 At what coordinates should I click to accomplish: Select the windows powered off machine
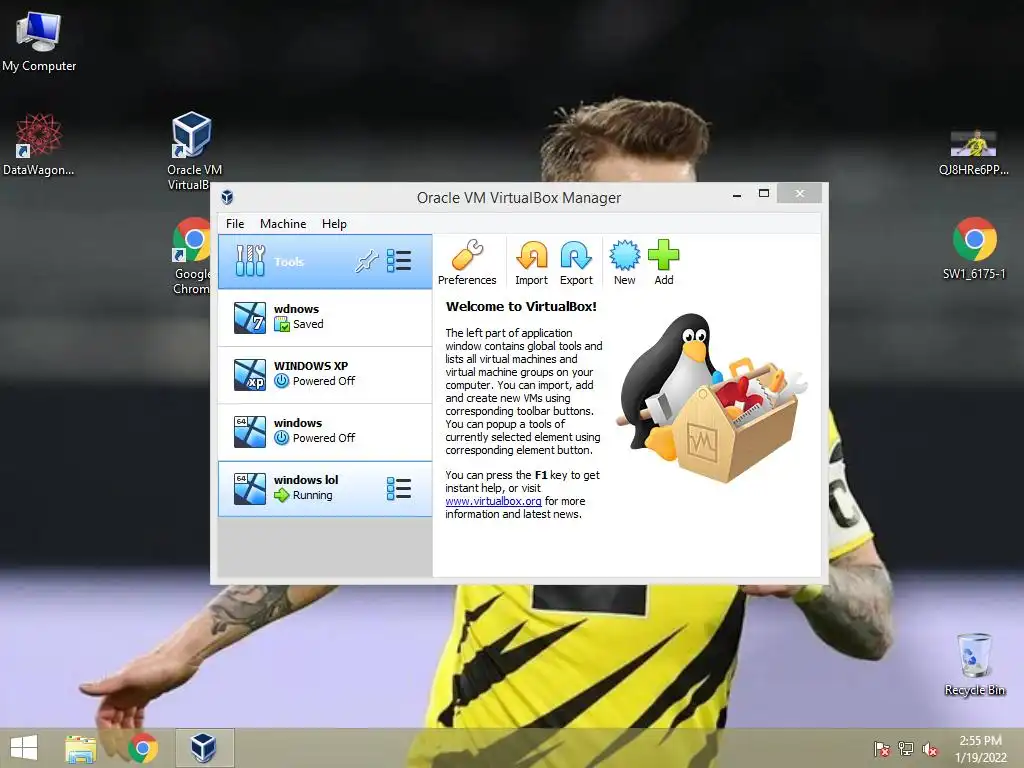[x=325, y=431]
